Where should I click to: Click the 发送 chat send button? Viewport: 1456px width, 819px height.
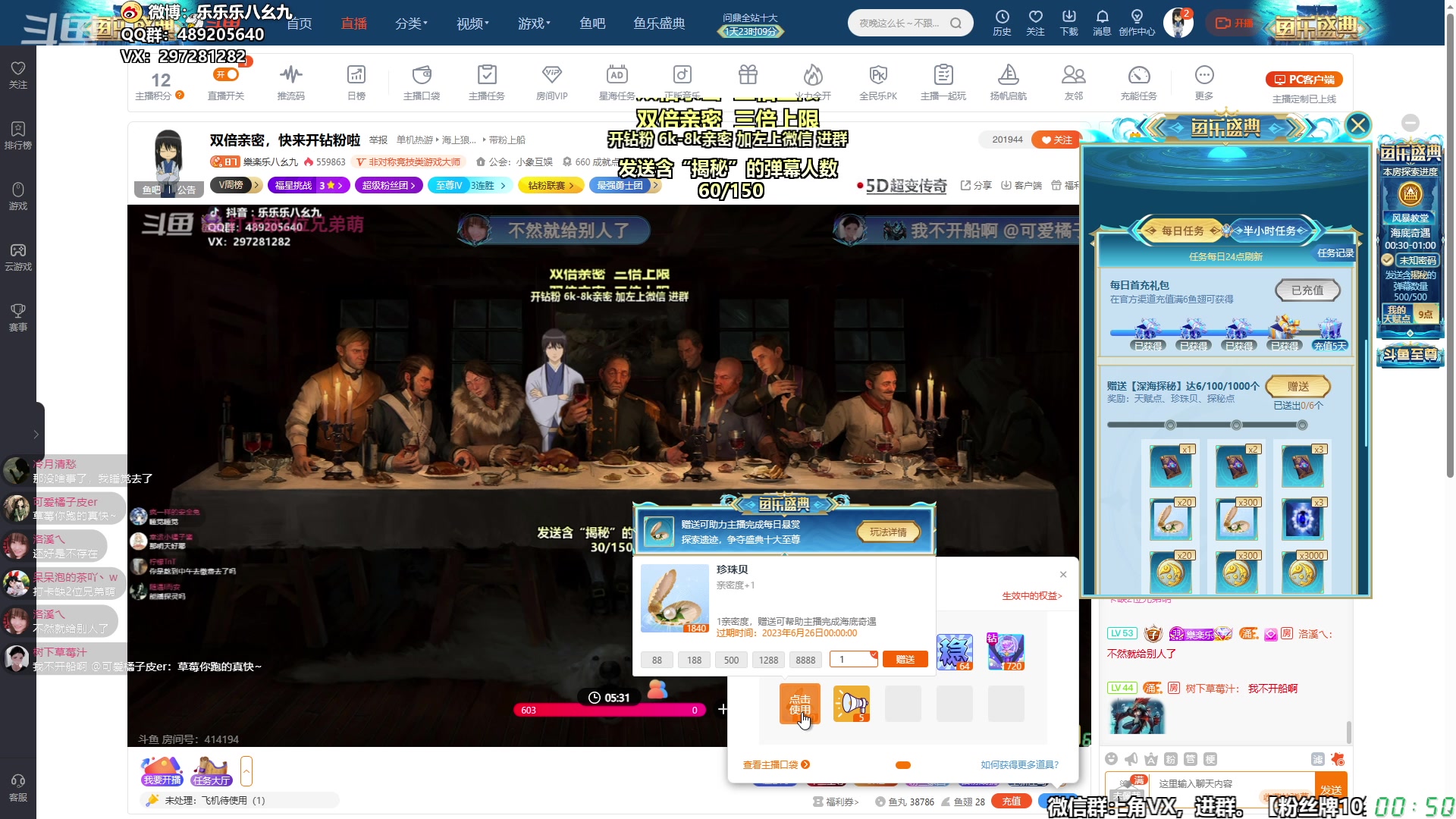coord(1331,789)
